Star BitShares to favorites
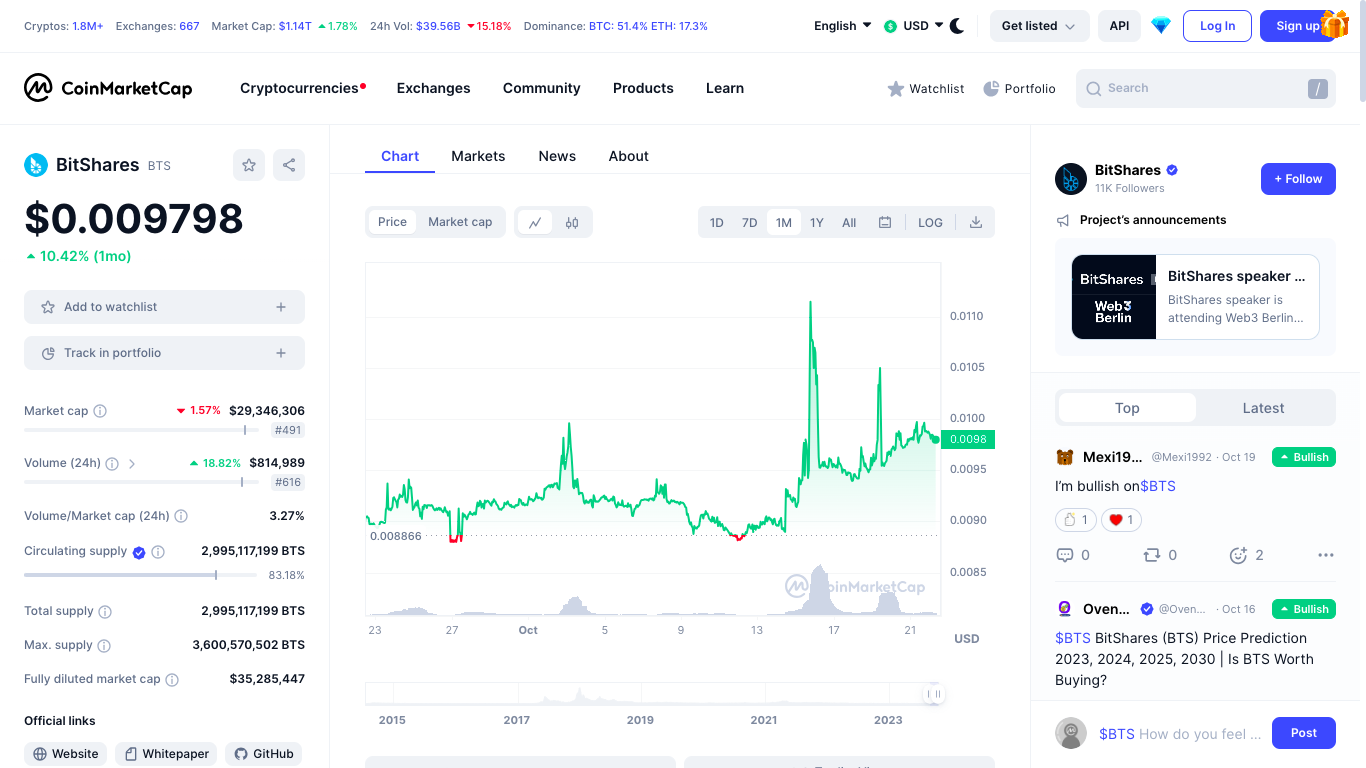Image resolution: width=1366 pixels, height=768 pixels. pyautogui.click(x=249, y=165)
